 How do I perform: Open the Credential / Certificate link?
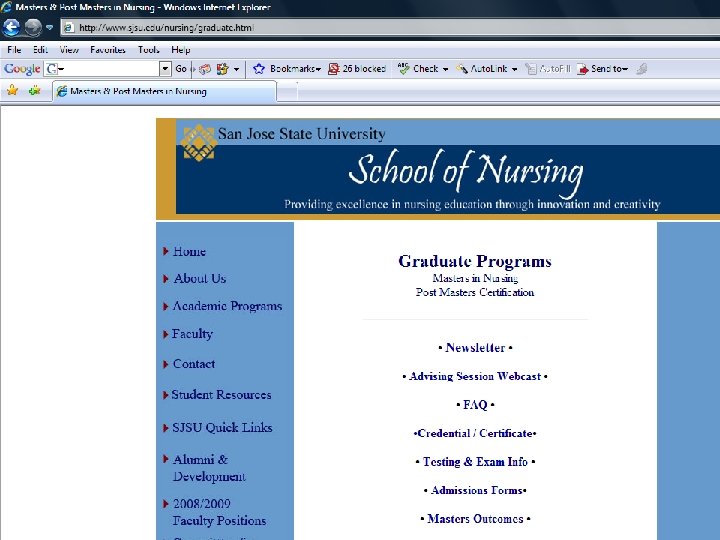[x=475, y=433]
